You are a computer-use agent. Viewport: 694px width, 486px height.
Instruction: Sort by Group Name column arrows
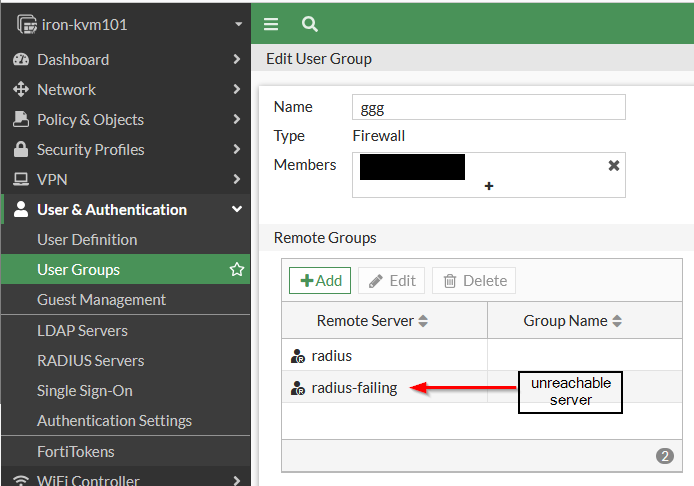[x=617, y=321]
